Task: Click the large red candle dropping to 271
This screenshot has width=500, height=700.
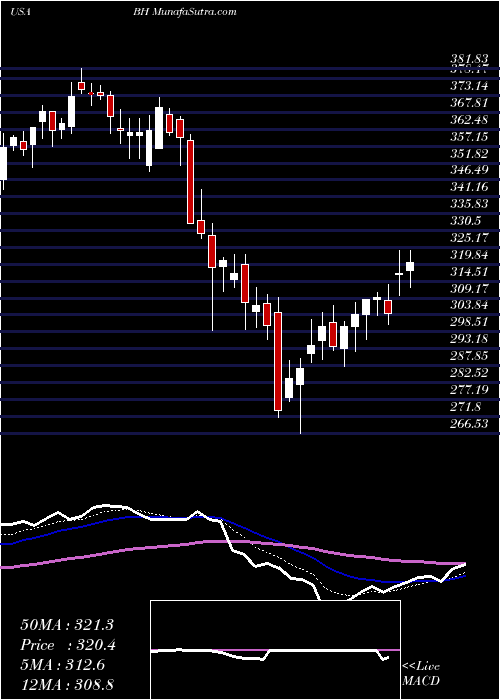Action: [x=278, y=361]
